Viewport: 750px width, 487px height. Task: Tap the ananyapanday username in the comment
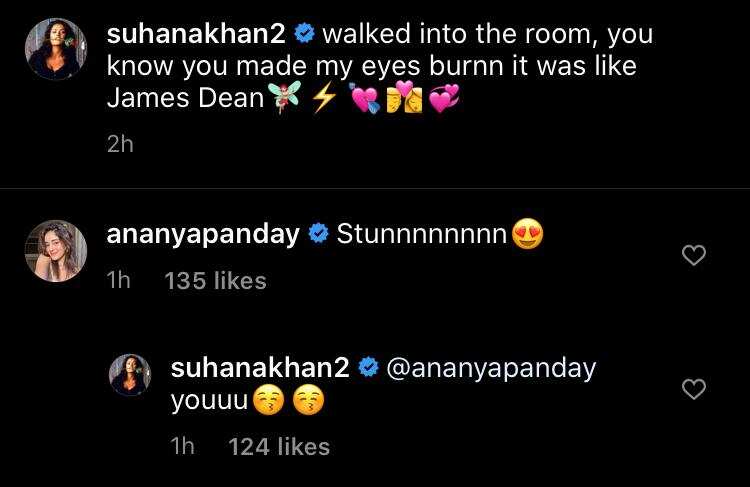[203, 234]
